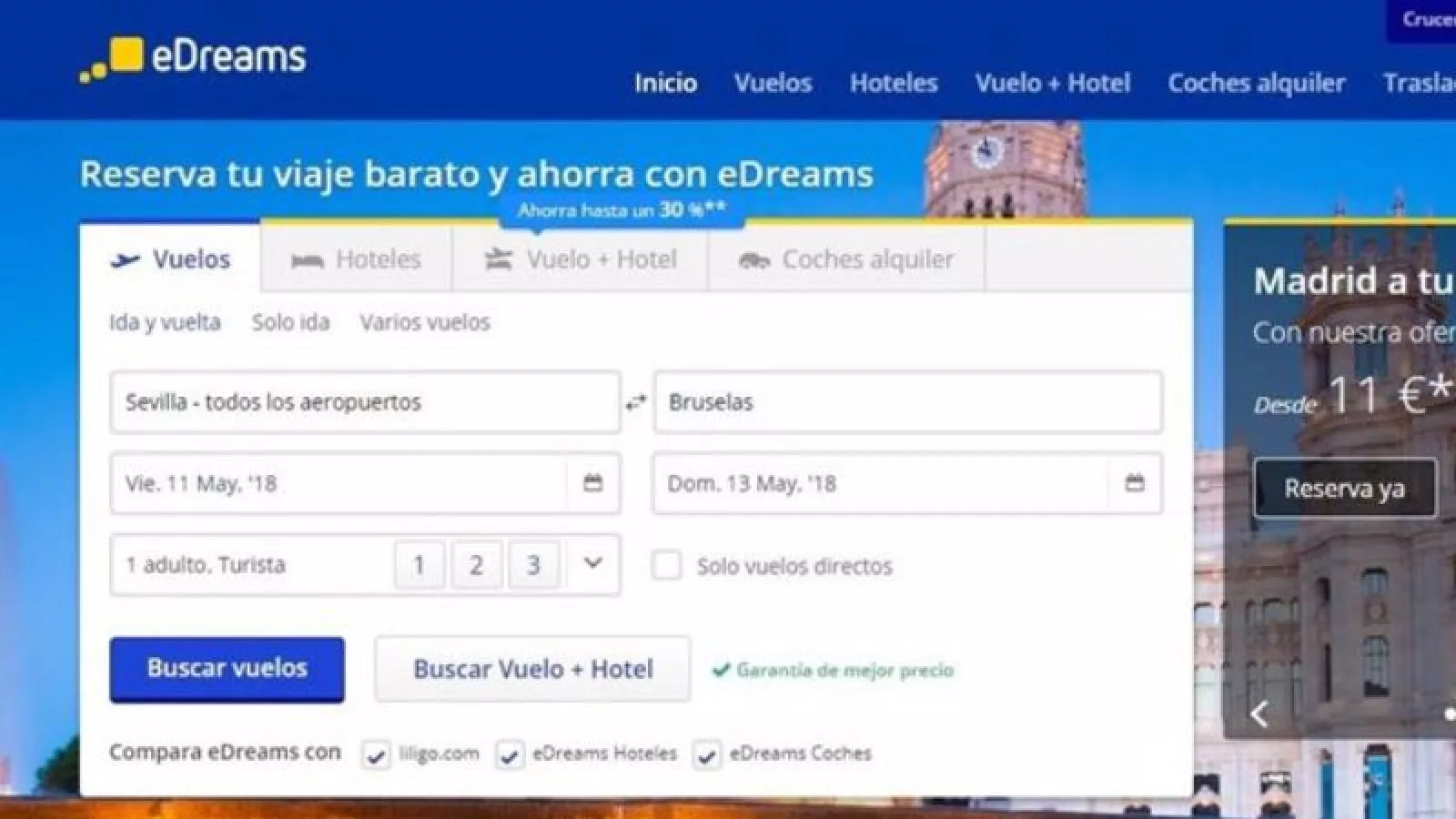Open the Vie. 11 May departure date field
This screenshot has width=1456, height=819.
pos(337,483)
